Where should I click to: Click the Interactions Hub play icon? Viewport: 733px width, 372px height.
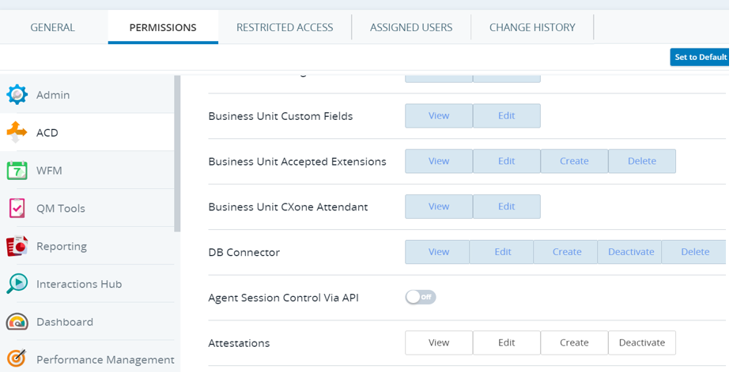click(17, 284)
